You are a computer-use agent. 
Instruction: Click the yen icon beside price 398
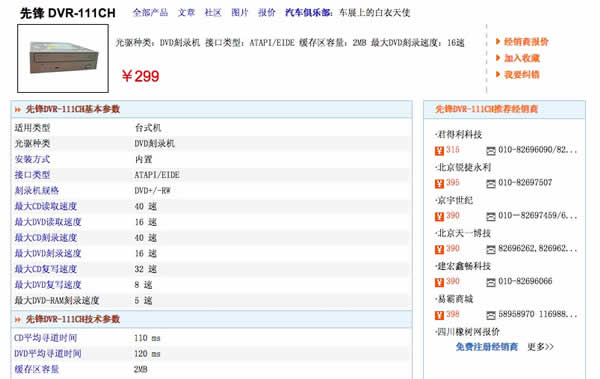439,315
